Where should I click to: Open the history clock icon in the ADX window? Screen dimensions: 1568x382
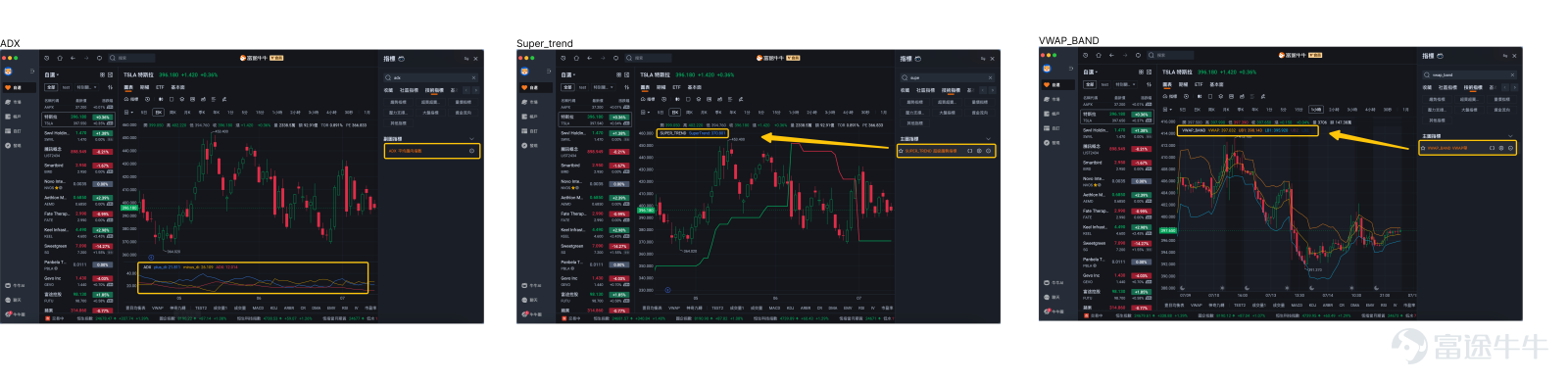(46, 58)
